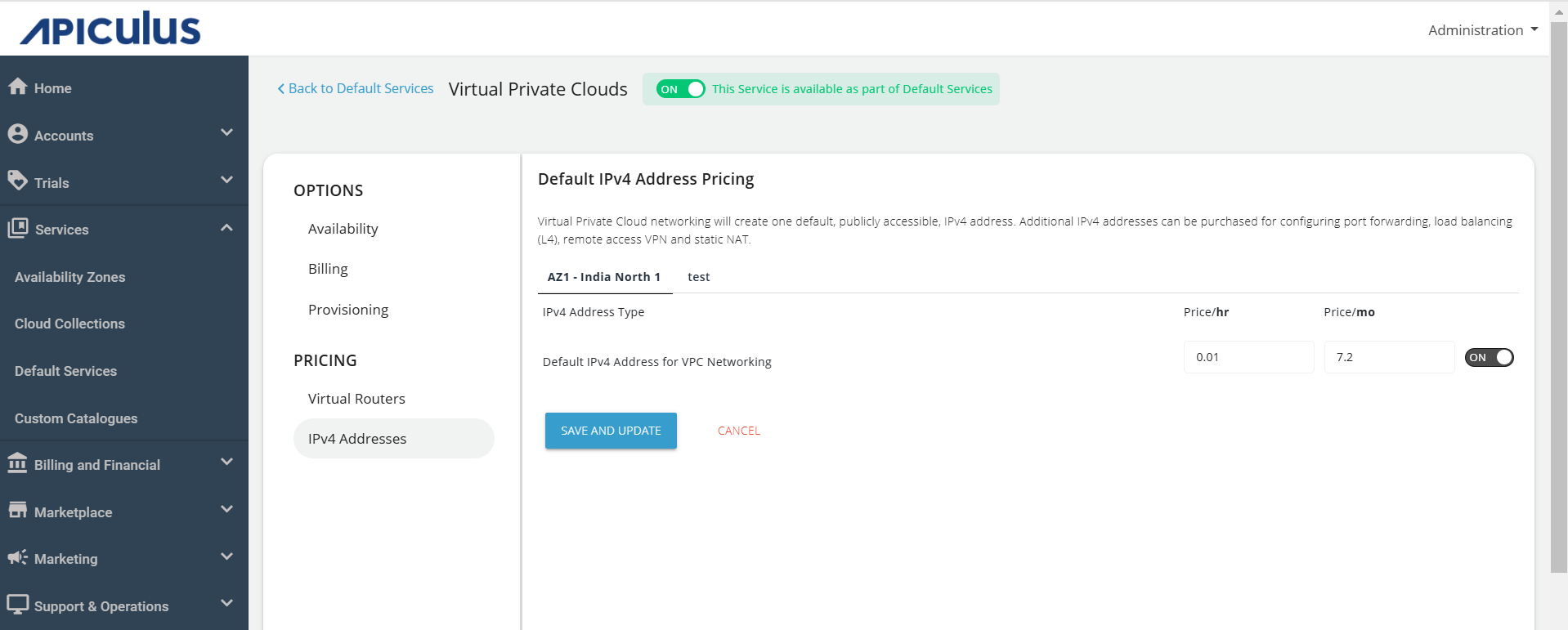
Task: Click the Accounts sidebar icon
Action: [18, 134]
